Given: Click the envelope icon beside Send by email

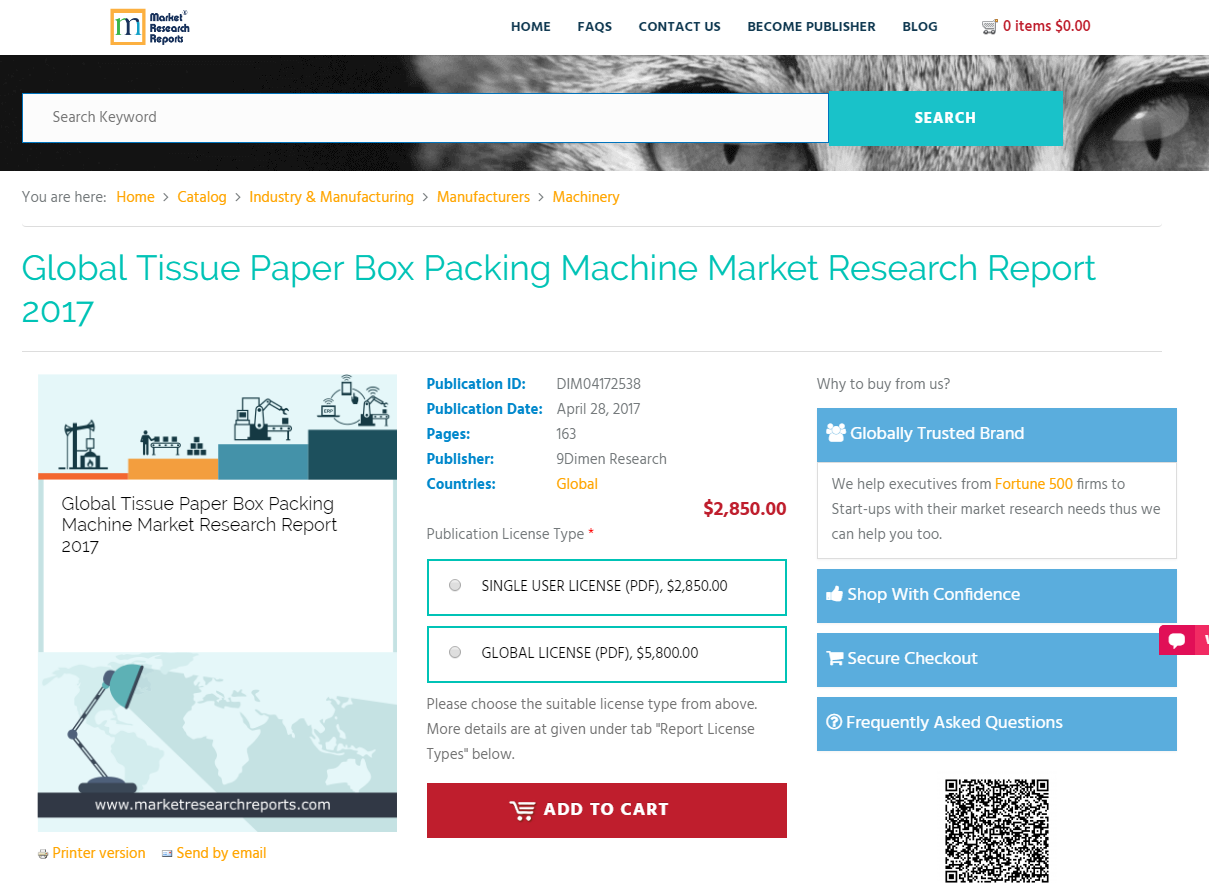Looking at the screenshot, I should tap(167, 854).
